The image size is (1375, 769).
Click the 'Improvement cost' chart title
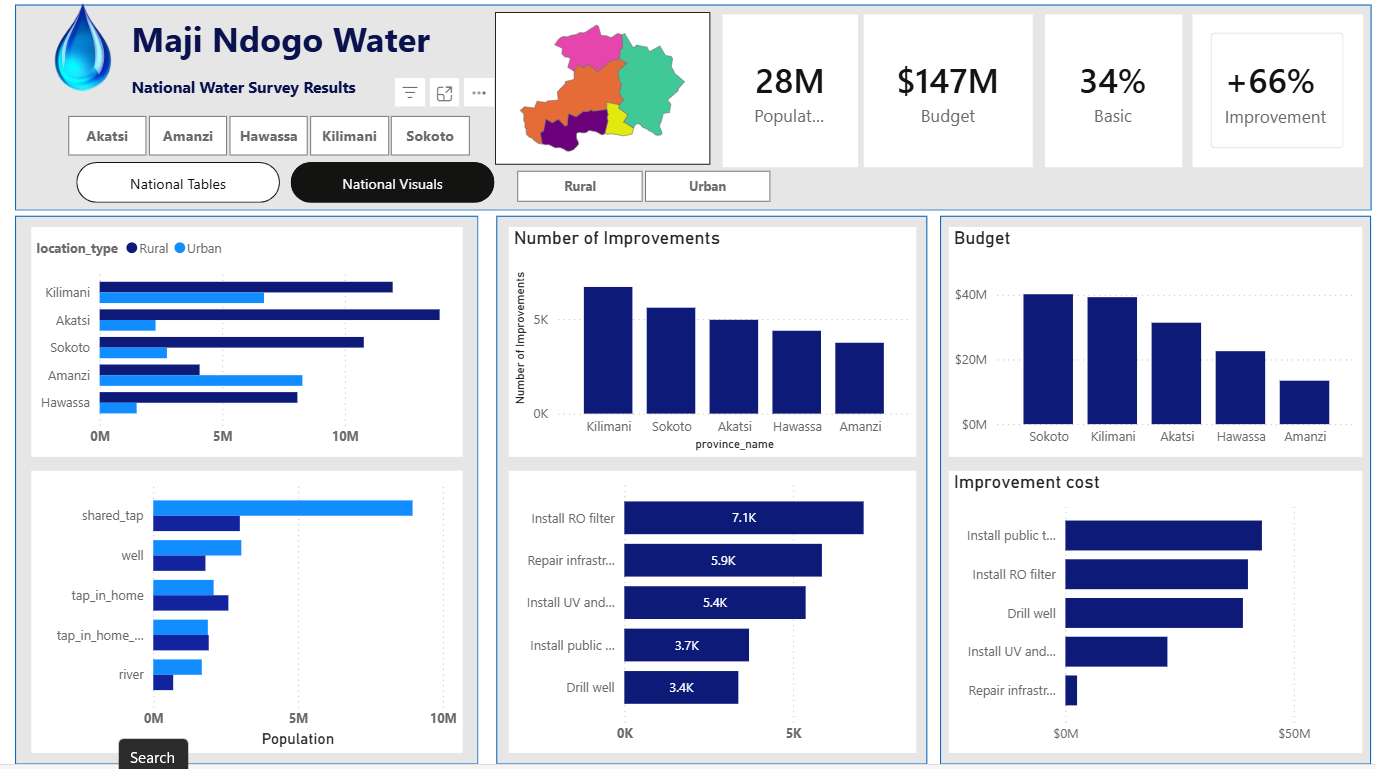pos(1027,482)
